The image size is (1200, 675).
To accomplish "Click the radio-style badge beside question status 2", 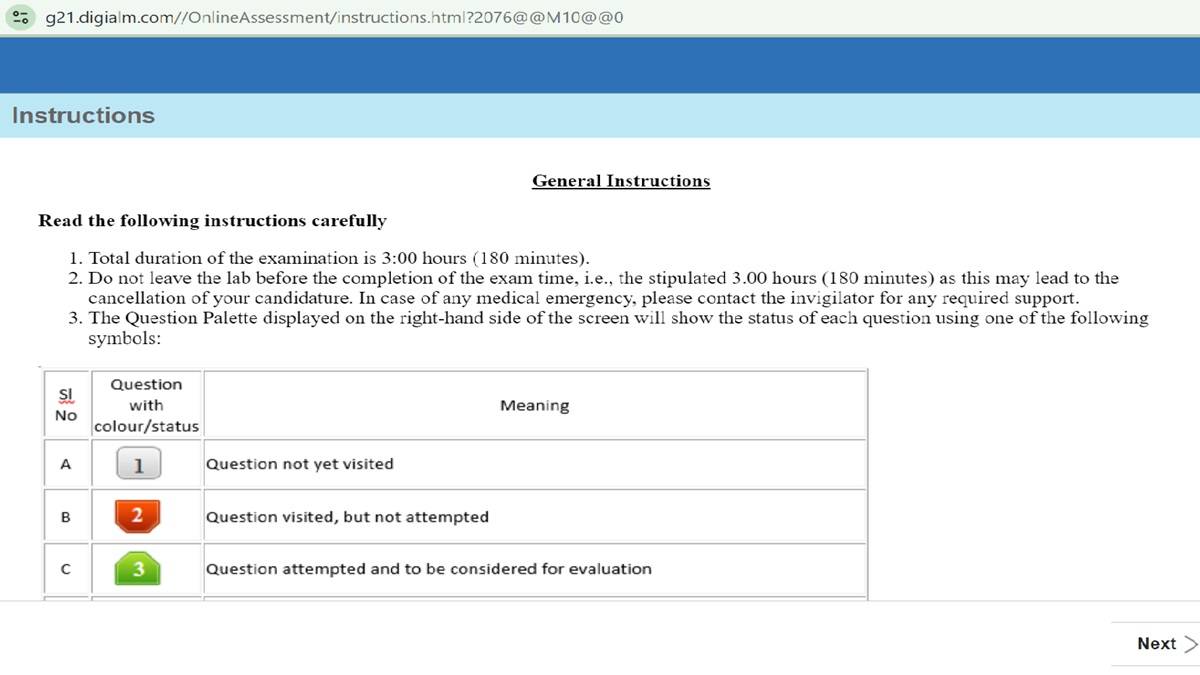I will point(139,516).
